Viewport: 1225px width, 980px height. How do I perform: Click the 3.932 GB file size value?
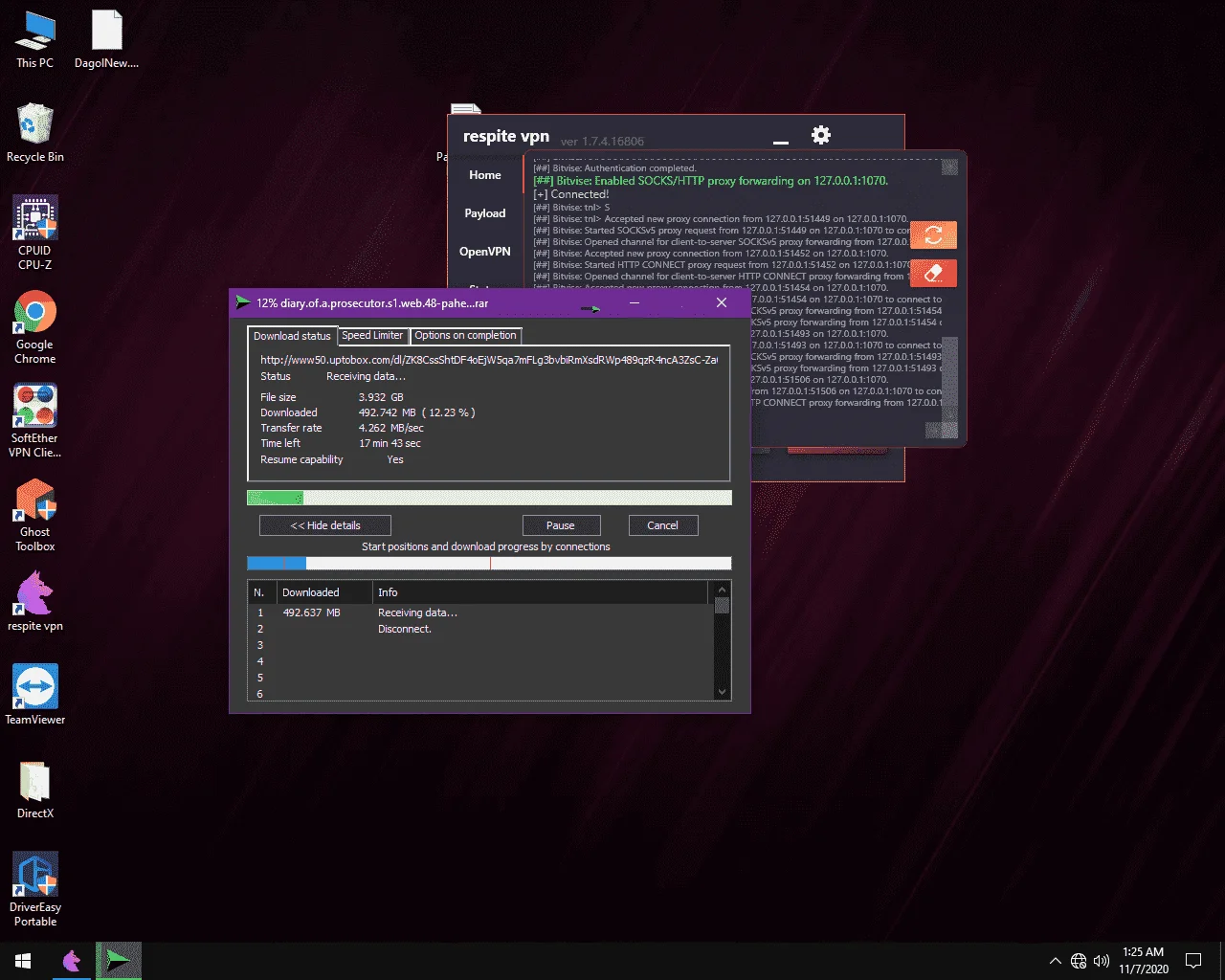pyautogui.click(x=381, y=397)
